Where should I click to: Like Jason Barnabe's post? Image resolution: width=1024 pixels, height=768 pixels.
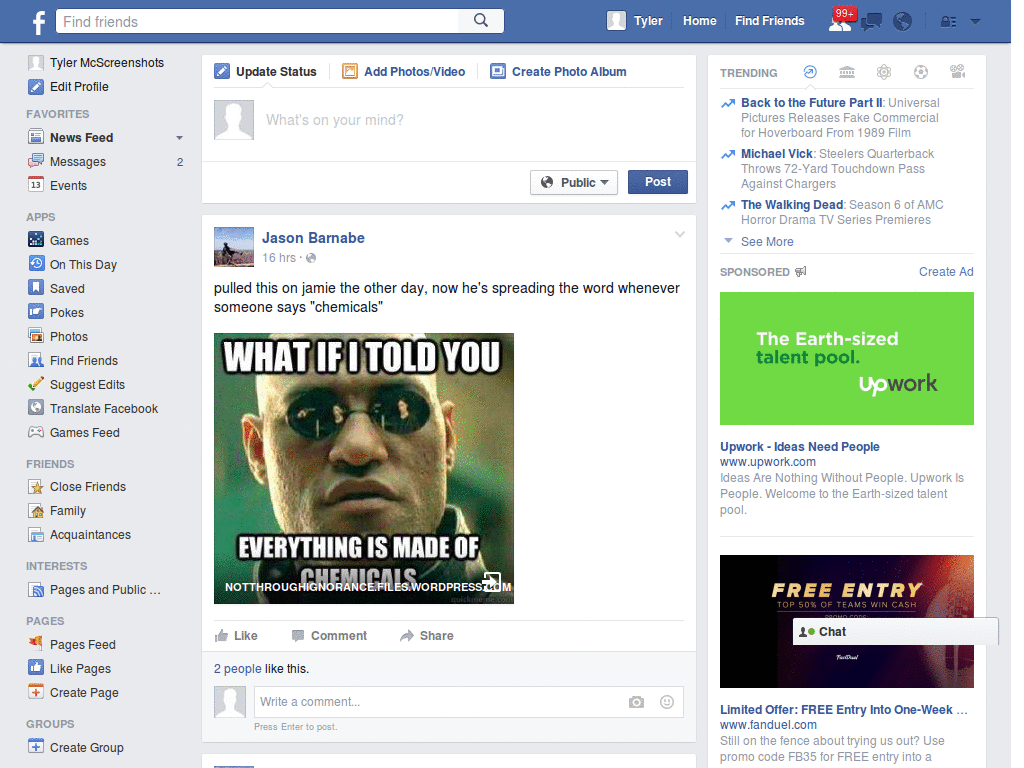click(236, 635)
